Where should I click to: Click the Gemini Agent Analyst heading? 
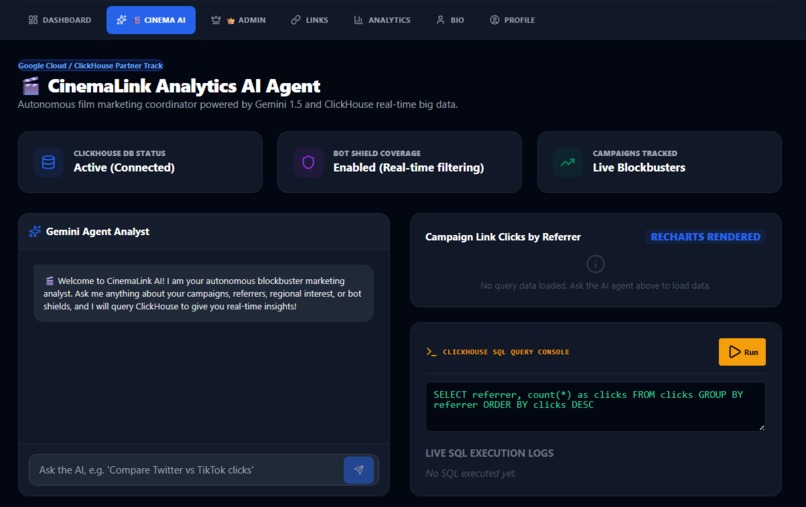point(98,231)
